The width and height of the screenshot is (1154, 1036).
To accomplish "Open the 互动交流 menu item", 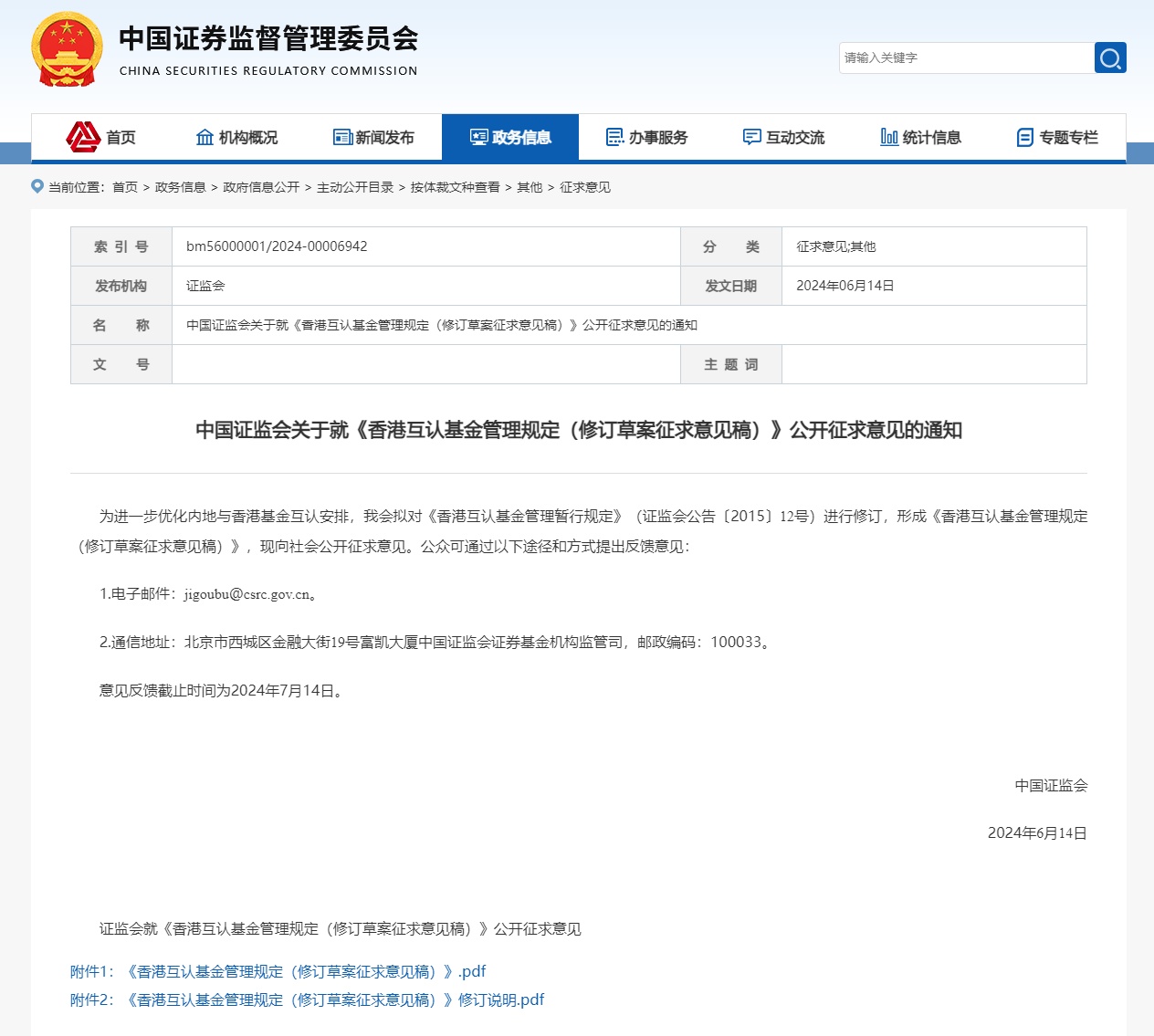I will pos(782,137).
